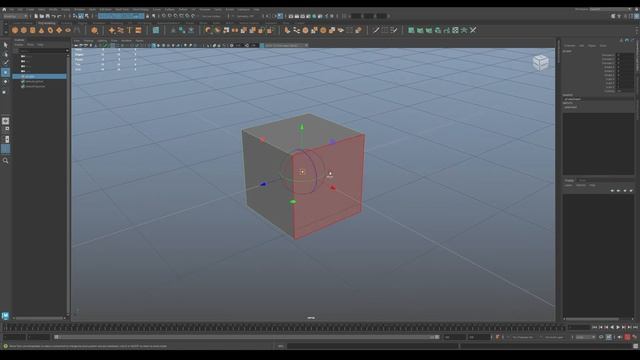Click the redo arrow on the status line
640x360 pixels.
tap(59, 16)
